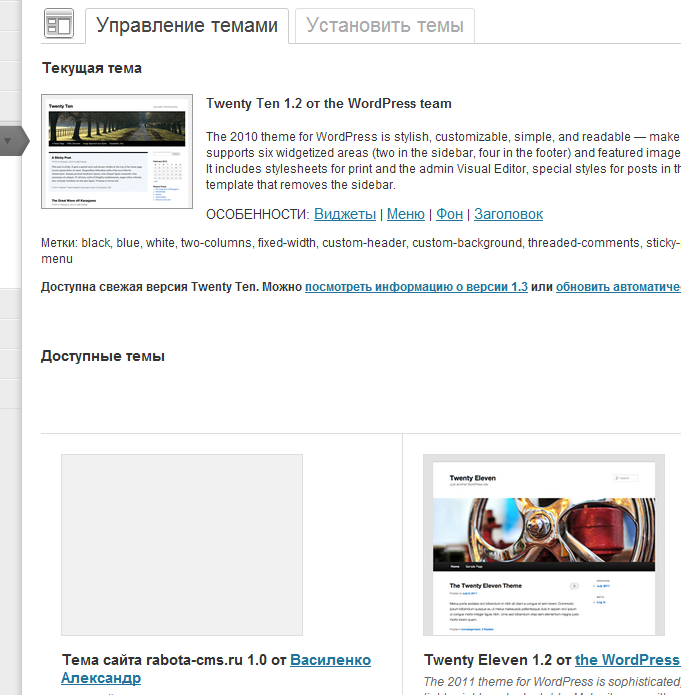
Task: Click the Twenty Ten theme description paragraph
Action: (x=443, y=160)
